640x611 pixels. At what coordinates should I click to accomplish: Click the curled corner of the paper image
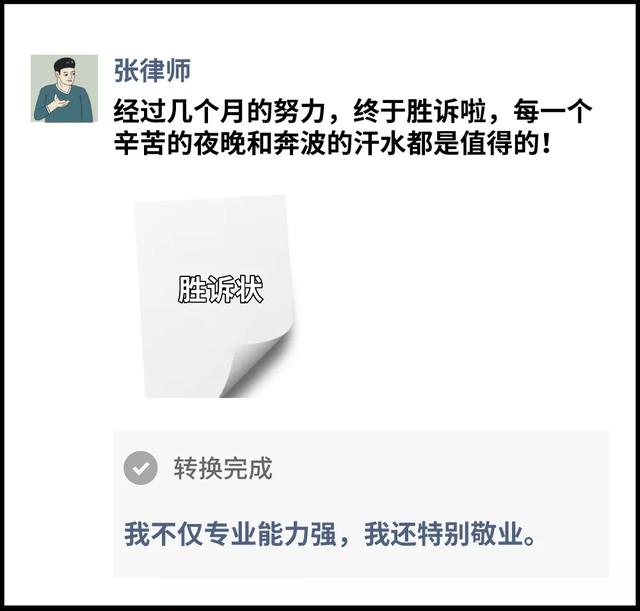[255, 365]
